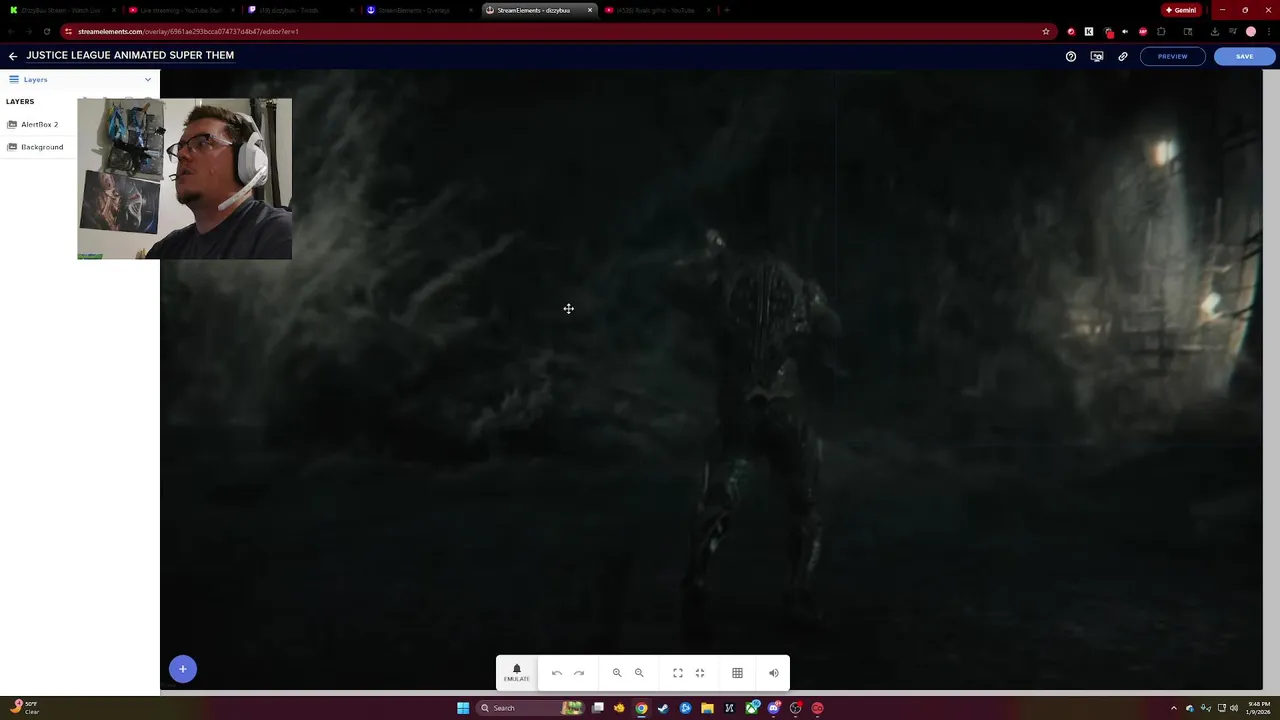This screenshot has height=720, width=1280.
Task: Undo the last editor action
Action: coord(557,673)
